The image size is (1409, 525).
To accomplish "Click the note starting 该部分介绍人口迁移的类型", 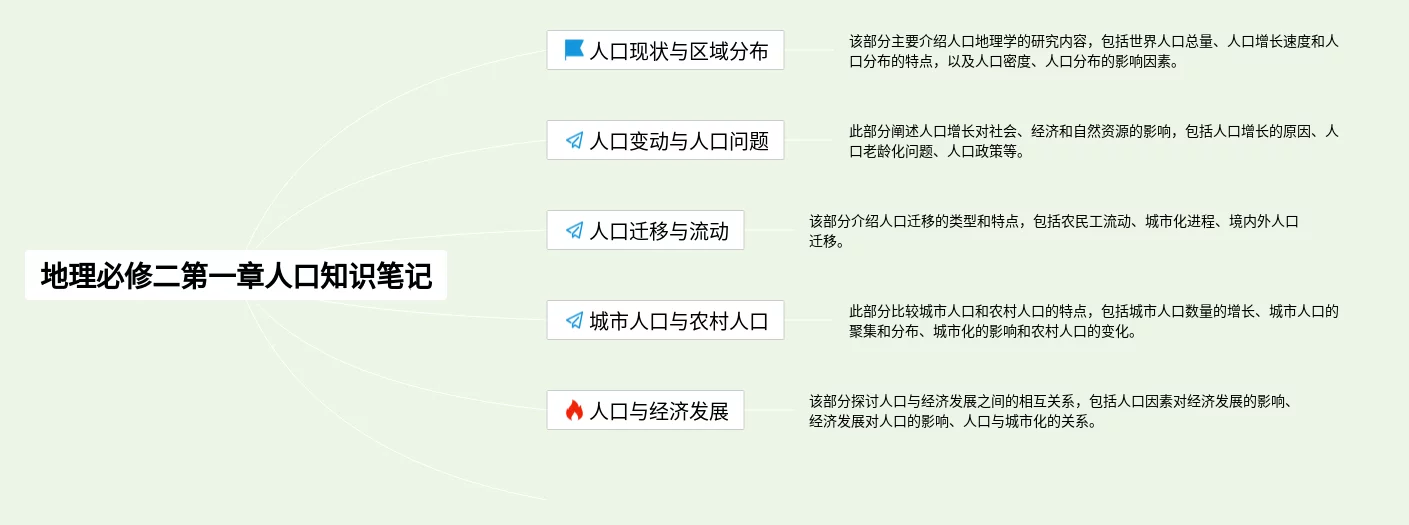I will (x=1053, y=231).
